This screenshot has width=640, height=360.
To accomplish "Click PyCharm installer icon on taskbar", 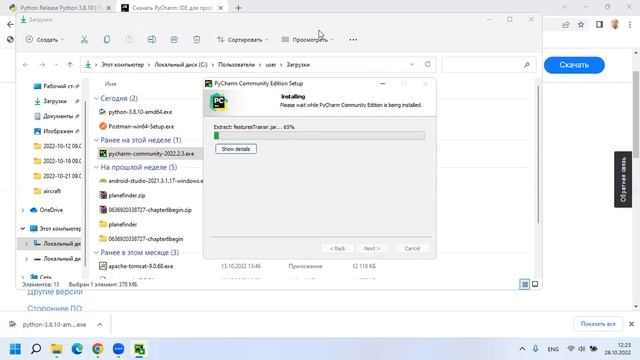I will [139, 349].
